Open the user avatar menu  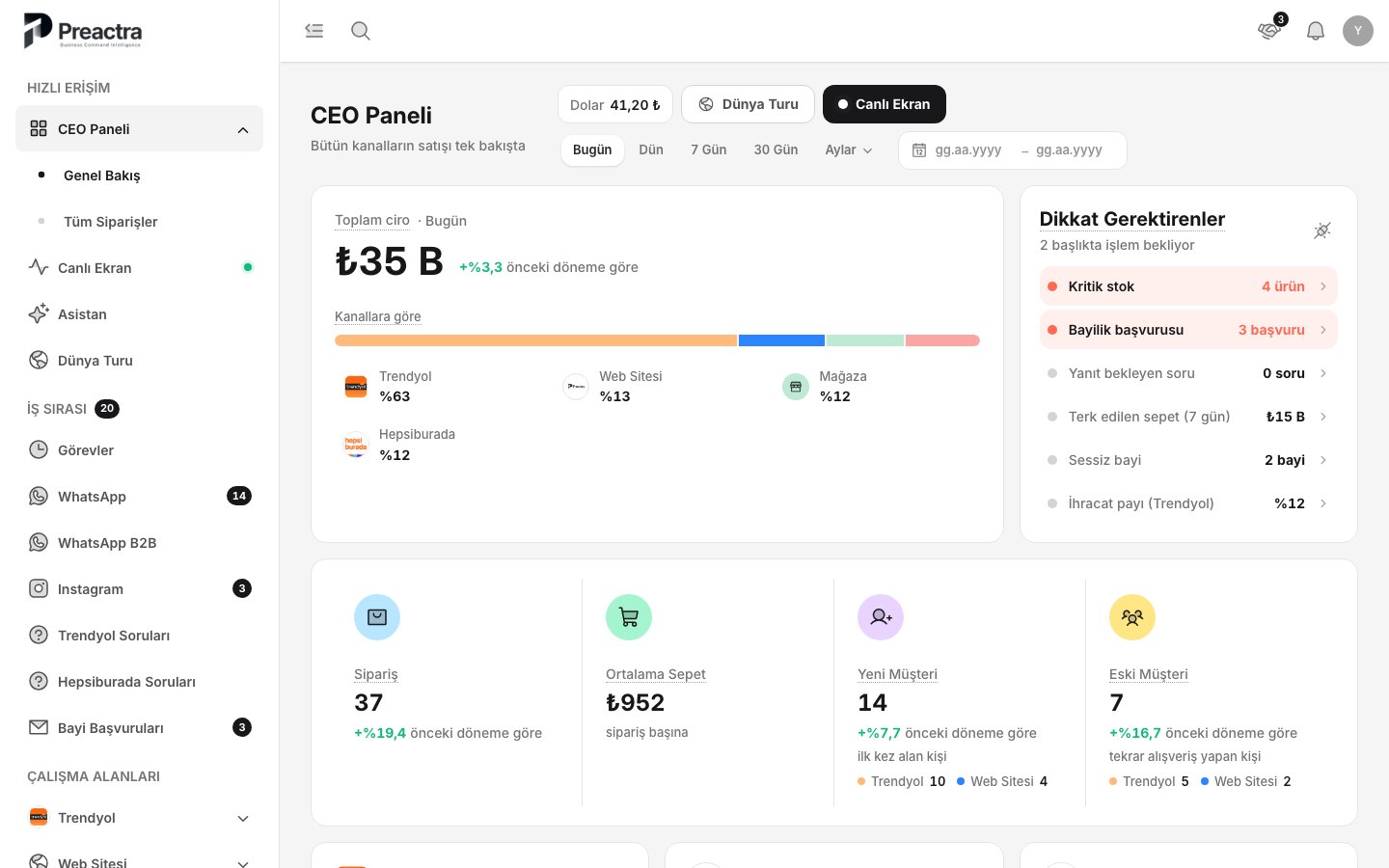pyautogui.click(x=1358, y=31)
